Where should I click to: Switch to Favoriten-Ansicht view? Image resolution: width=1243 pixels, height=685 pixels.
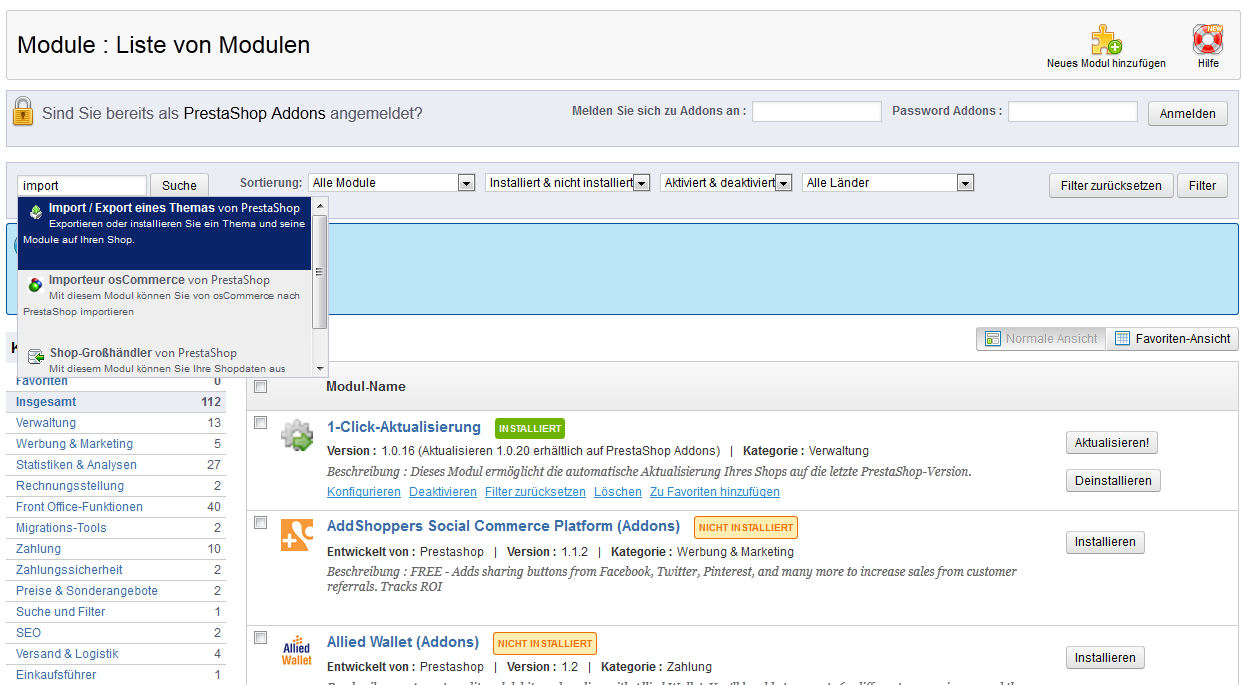click(x=1173, y=339)
